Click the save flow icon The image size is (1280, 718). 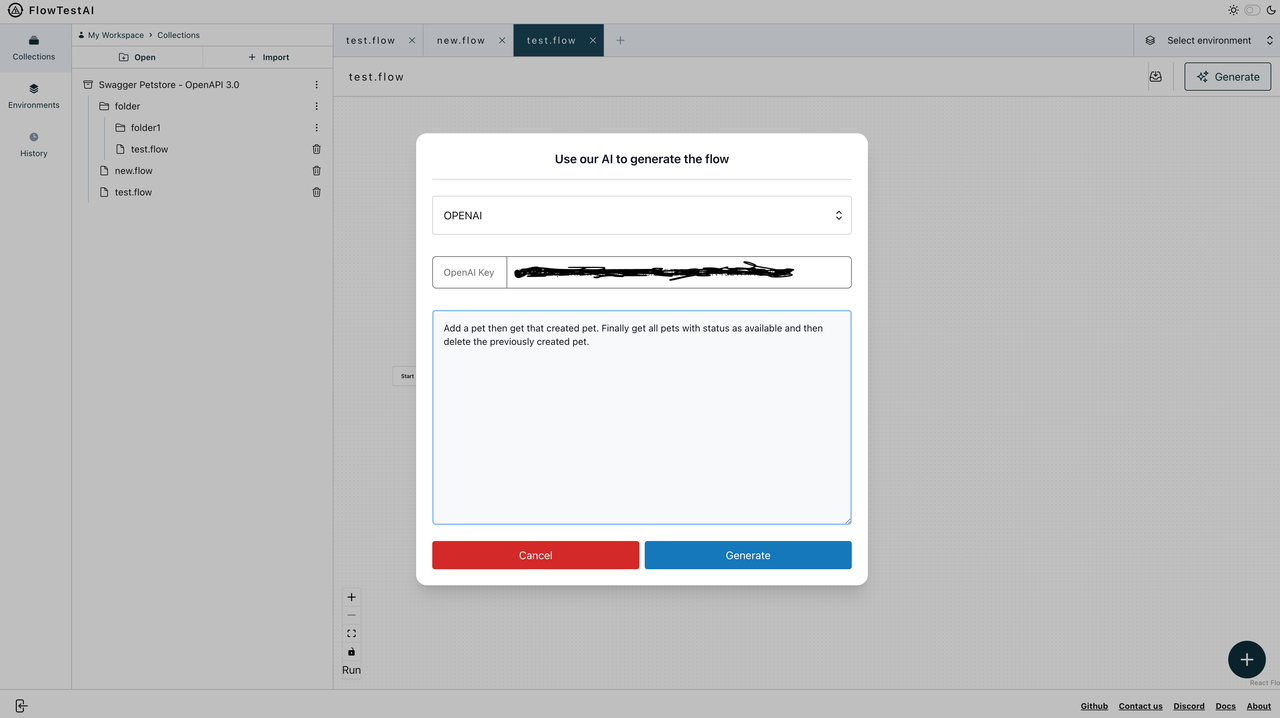pos(1155,77)
